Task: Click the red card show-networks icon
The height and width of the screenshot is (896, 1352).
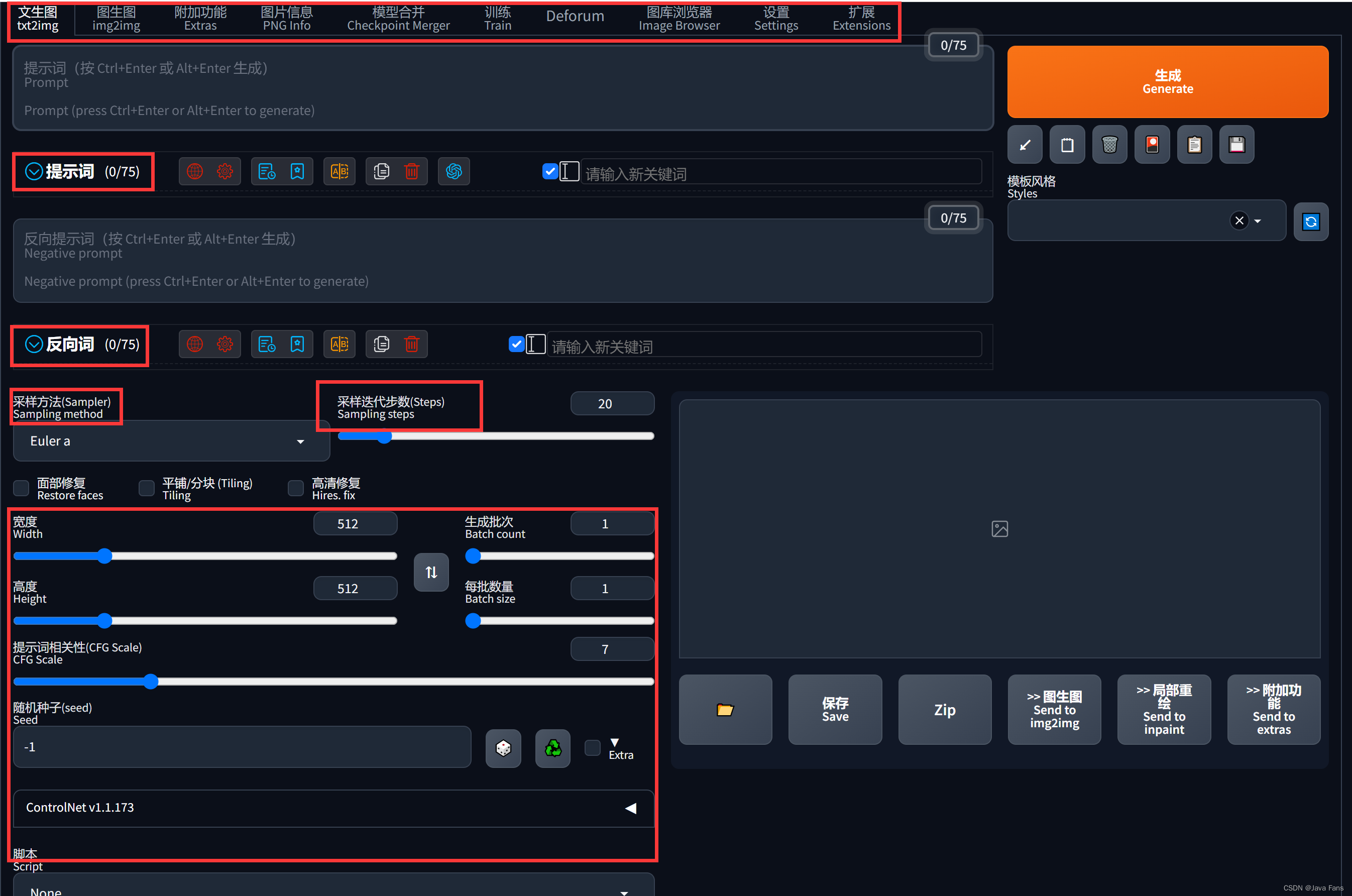Action: pos(1152,145)
